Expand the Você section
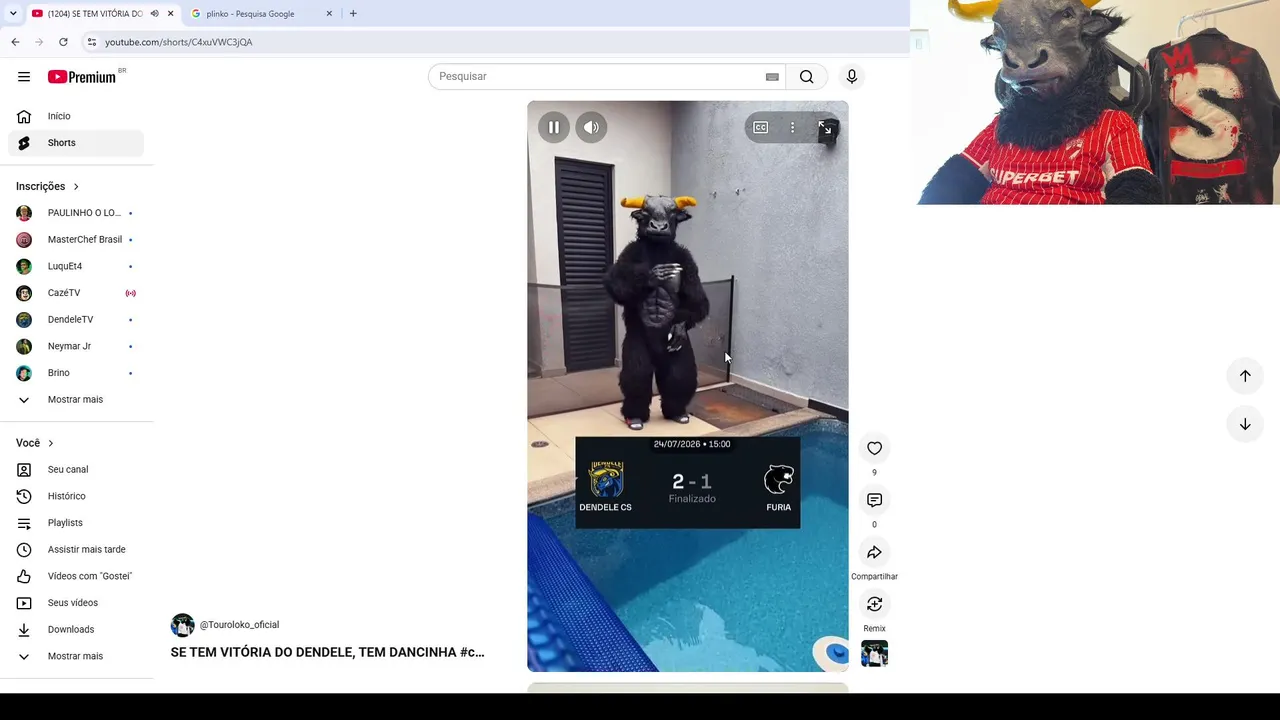This screenshot has width=1280, height=720. [35, 443]
